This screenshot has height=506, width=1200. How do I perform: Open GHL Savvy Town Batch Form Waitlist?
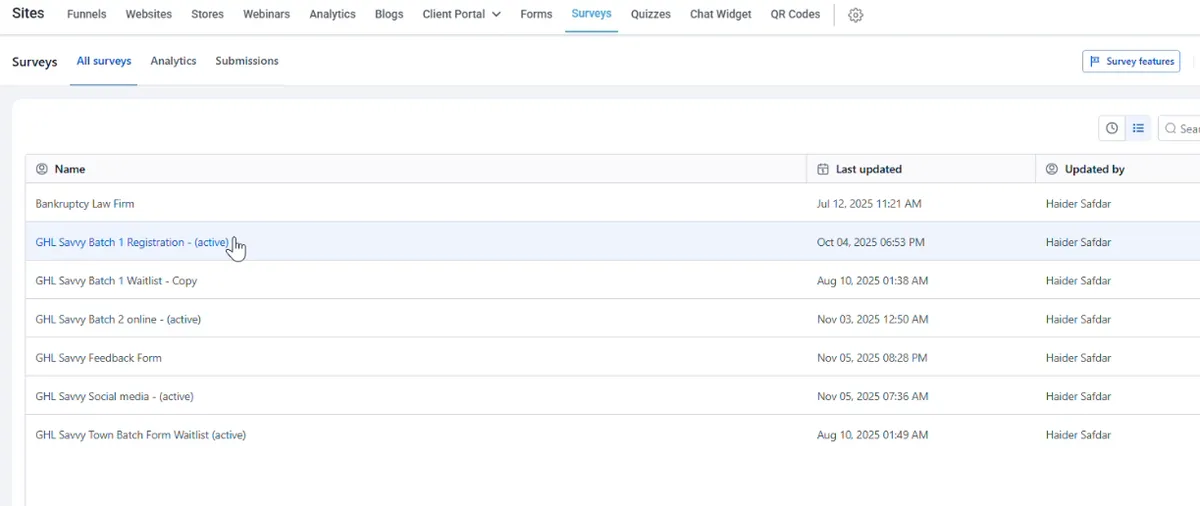click(x=140, y=435)
